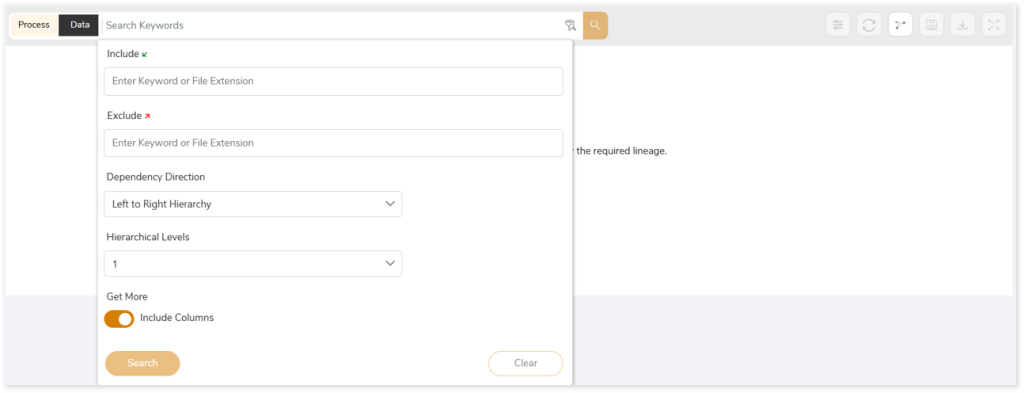The image size is (1024, 393).
Task: Click the advanced filter icon in search bar
Action: [570, 25]
